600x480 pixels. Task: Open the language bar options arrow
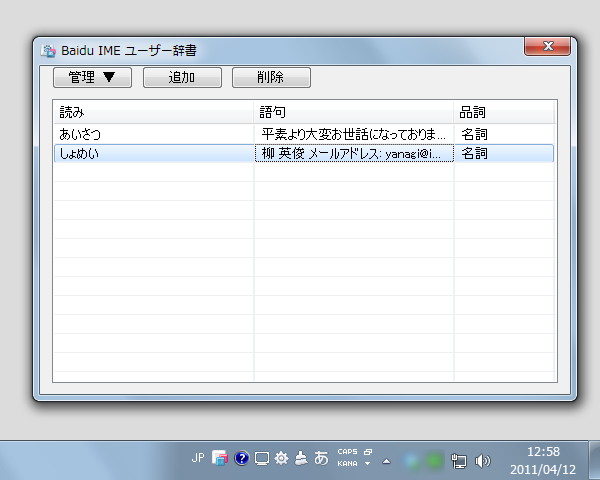pyautogui.click(x=368, y=464)
